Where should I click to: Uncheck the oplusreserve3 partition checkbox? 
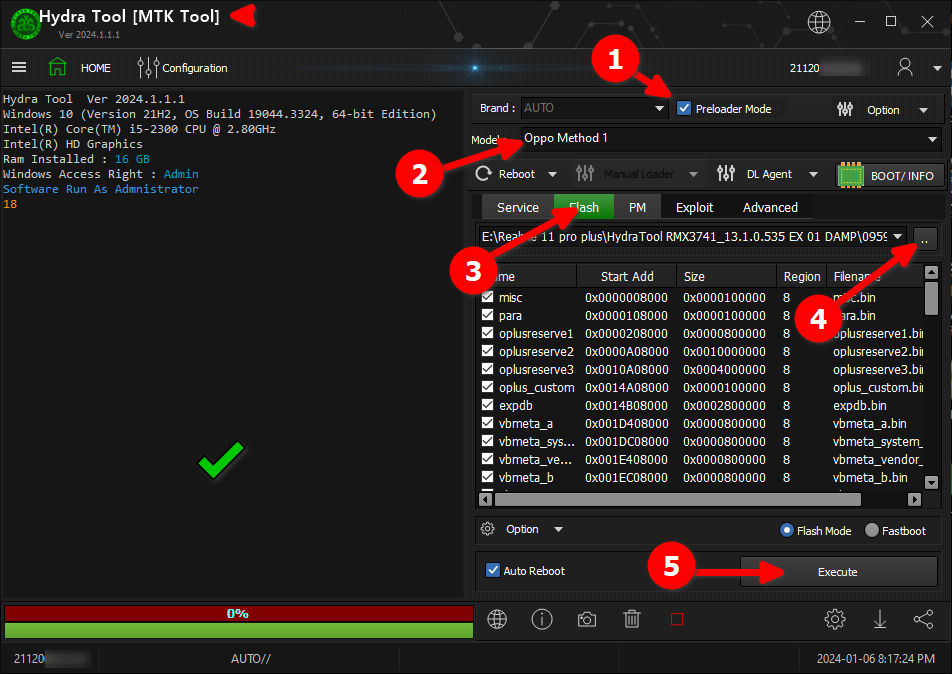[x=487, y=369]
